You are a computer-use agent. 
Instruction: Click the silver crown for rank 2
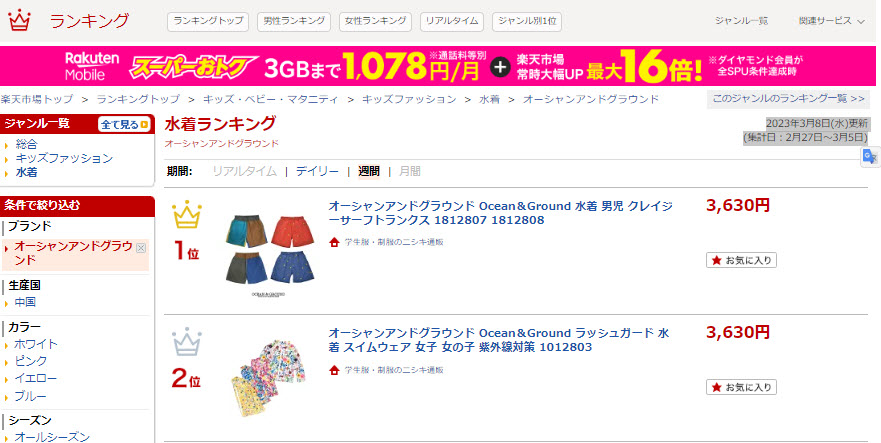187,342
